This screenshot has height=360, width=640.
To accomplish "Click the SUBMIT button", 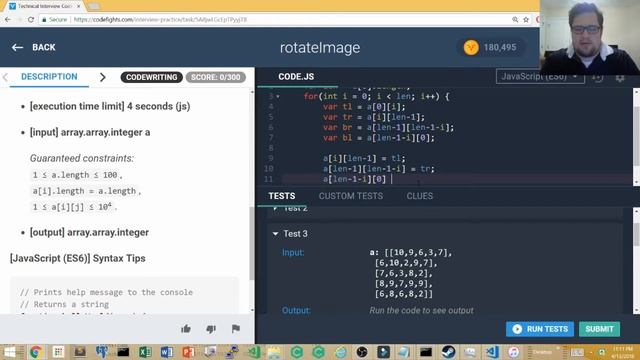I will (599, 329).
